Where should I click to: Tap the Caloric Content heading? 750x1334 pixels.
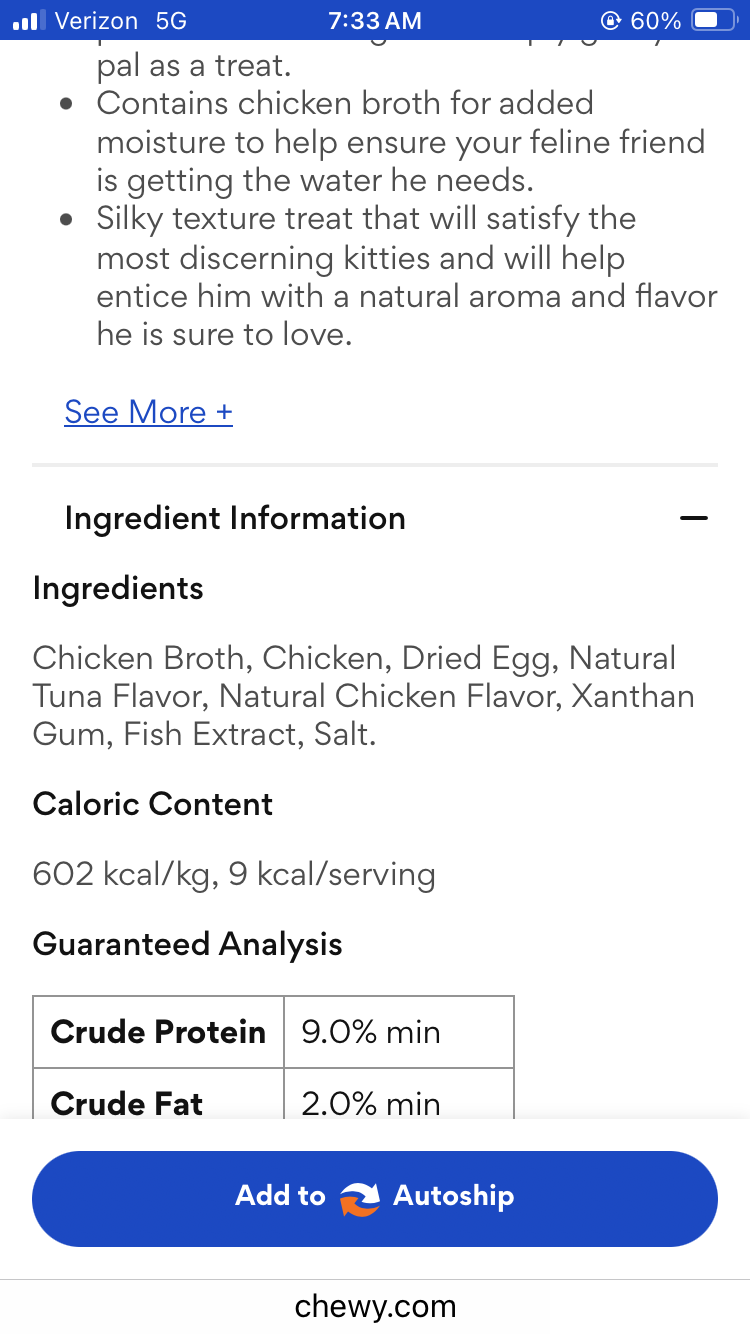(x=153, y=804)
